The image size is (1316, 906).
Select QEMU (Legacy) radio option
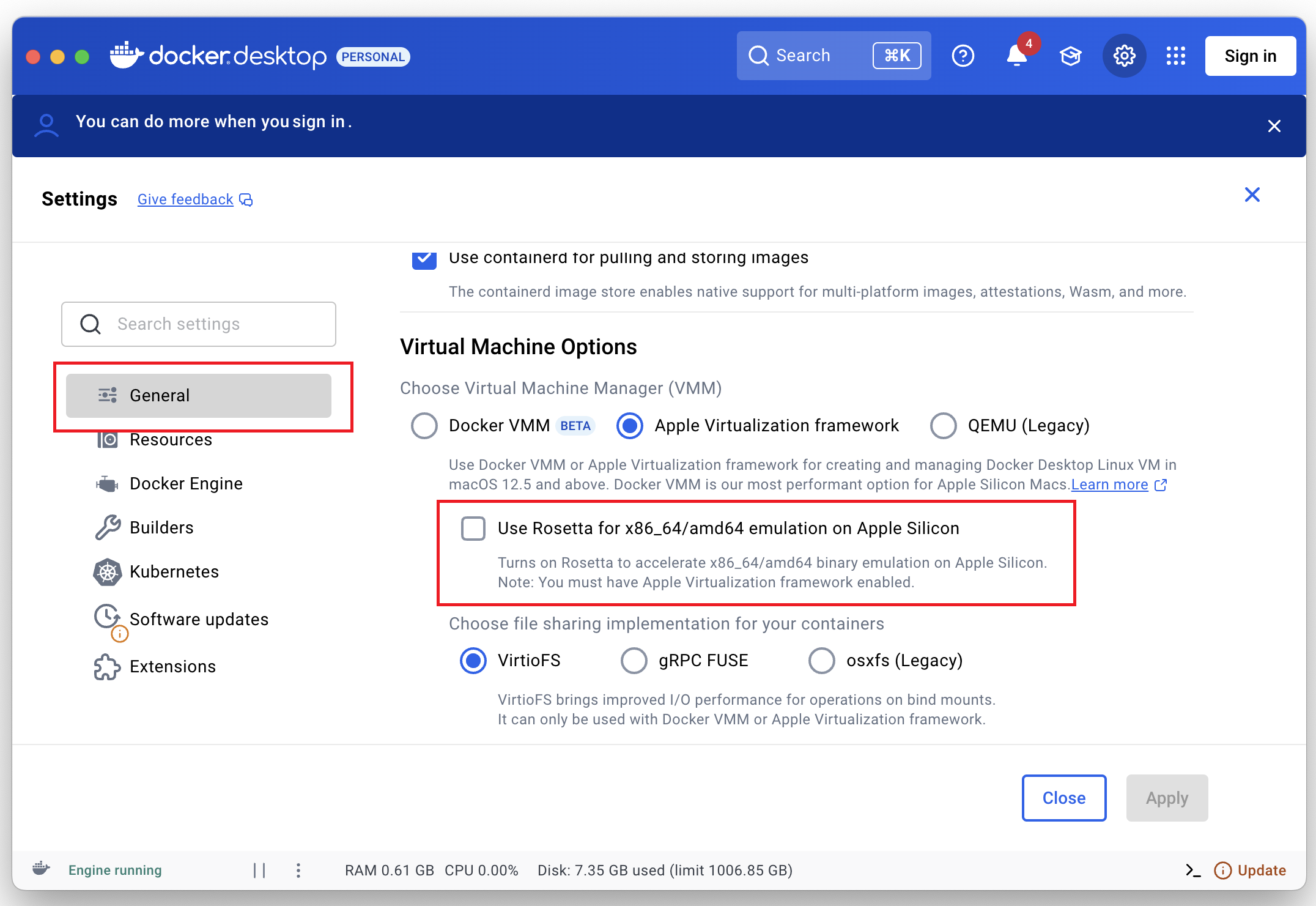pos(943,426)
